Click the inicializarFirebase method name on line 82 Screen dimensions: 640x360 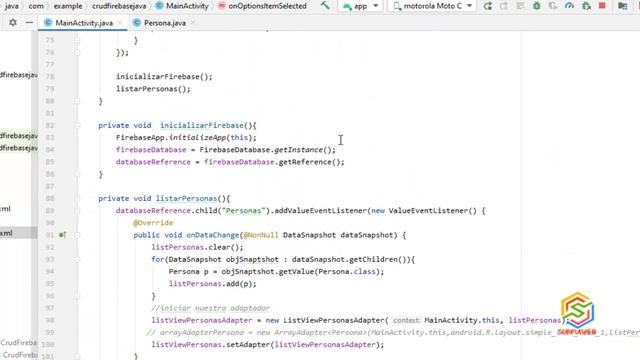(x=202, y=125)
